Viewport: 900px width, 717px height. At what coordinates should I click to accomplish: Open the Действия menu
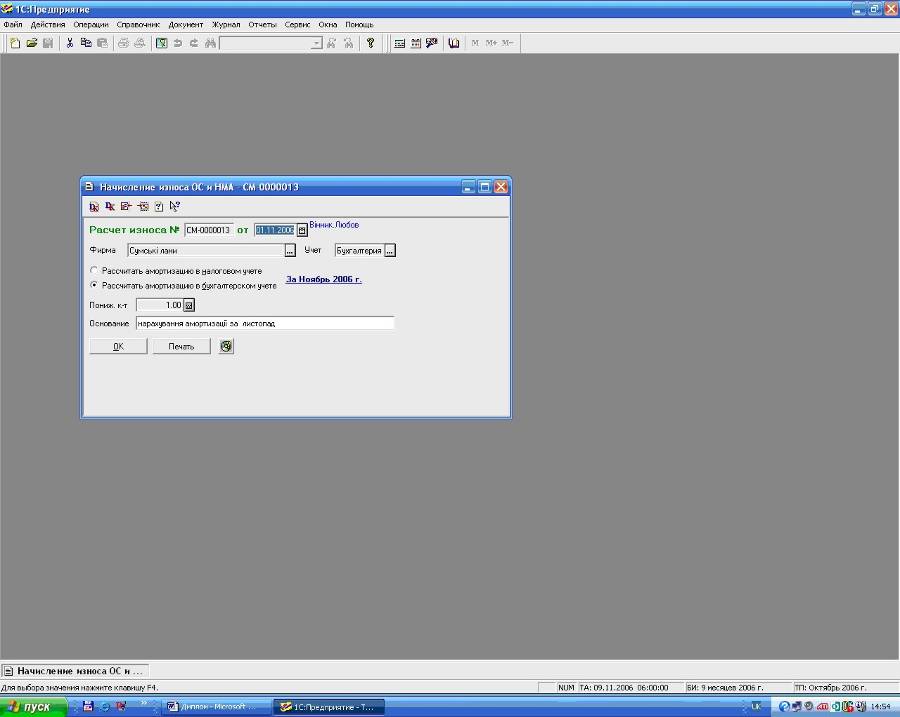48,25
